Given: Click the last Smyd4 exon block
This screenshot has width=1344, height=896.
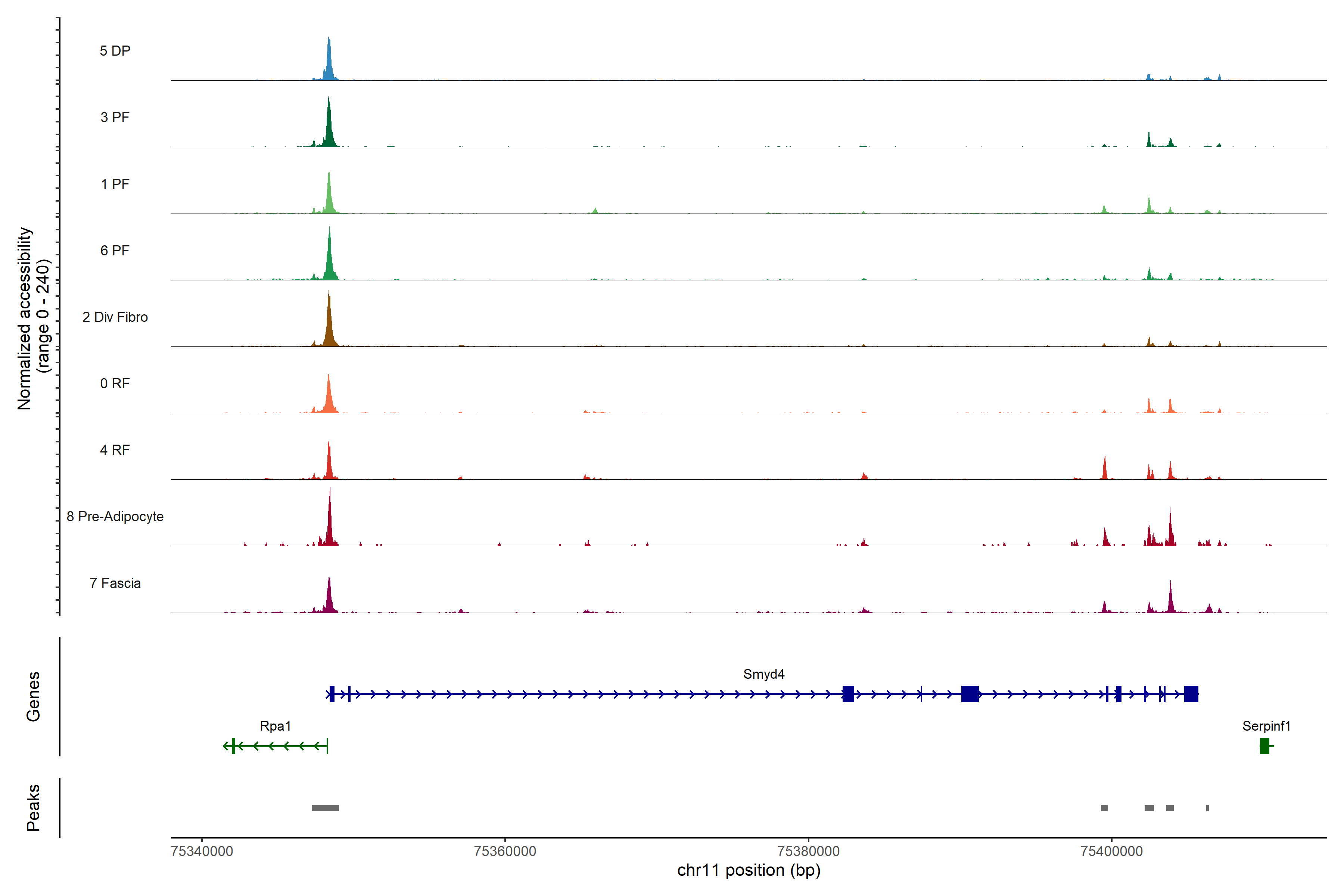Looking at the screenshot, I should [x=1191, y=694].
